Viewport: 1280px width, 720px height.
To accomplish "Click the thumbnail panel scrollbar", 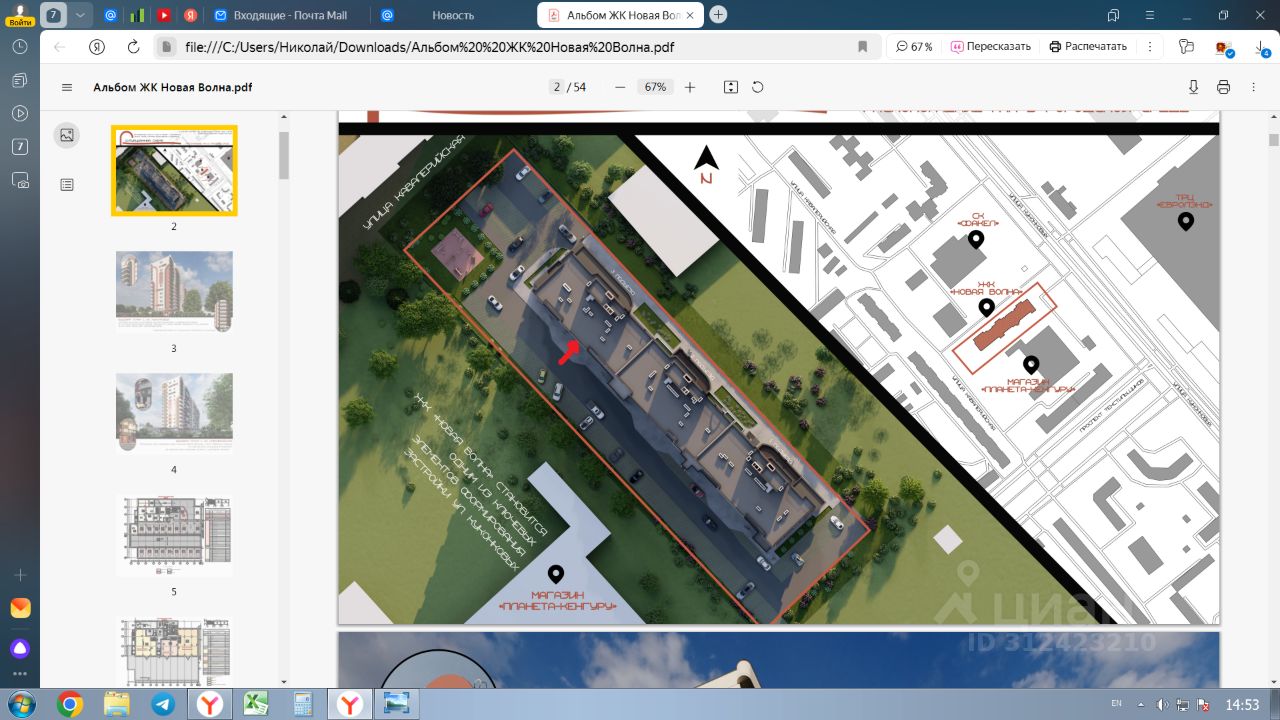I will pos(284,155).
